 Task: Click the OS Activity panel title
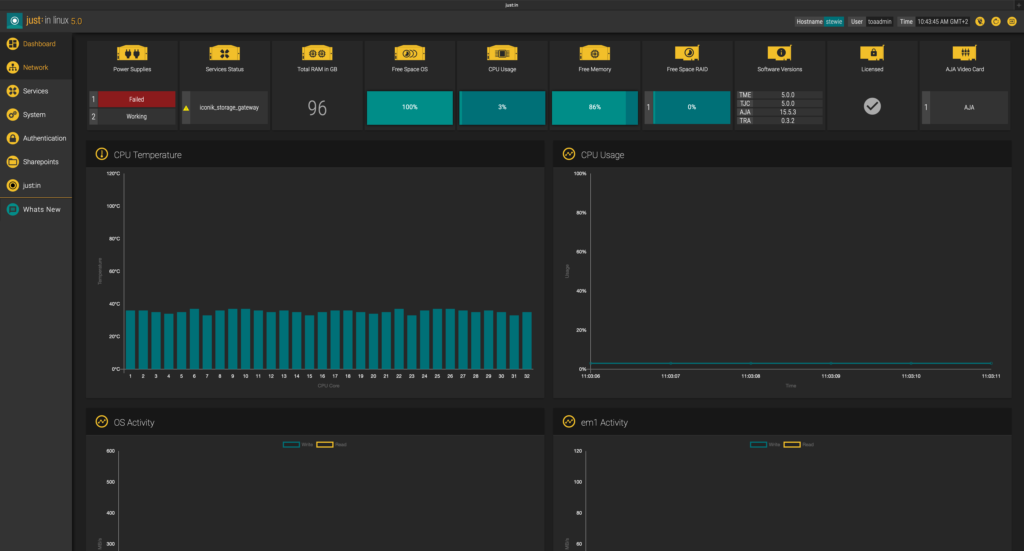click(134, 422)
